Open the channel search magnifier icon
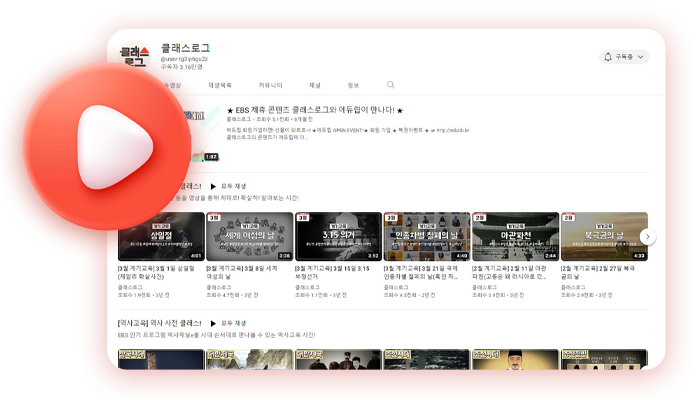Screen dimensions: 700x400 pyautogui.click(x=391, y=85)
